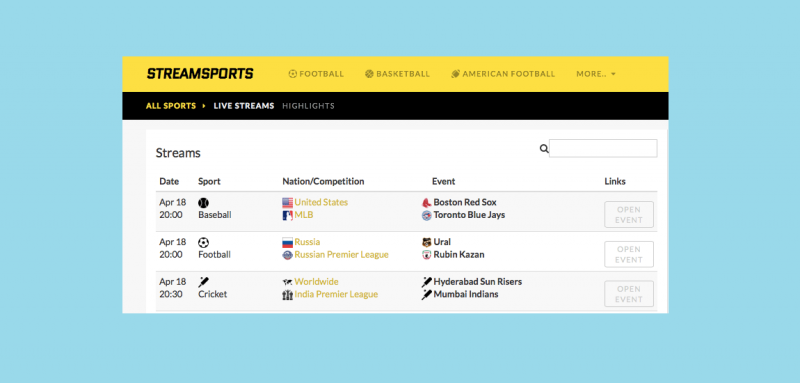The image size is (800, 383).
Task: Click the Cricket sport label
Action: [x=213, y=295]
